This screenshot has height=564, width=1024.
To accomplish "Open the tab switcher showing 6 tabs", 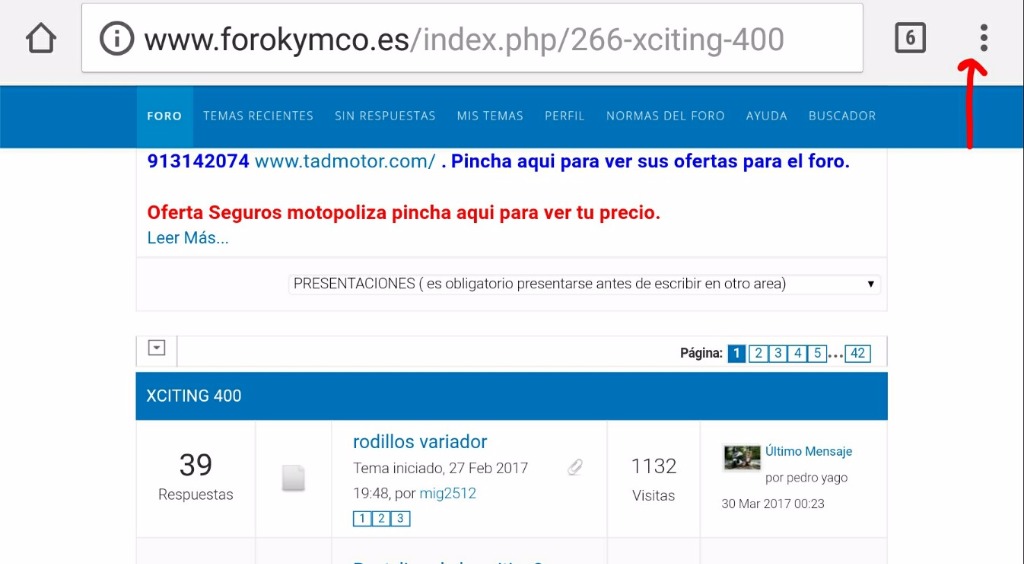I will coord(910,38).
